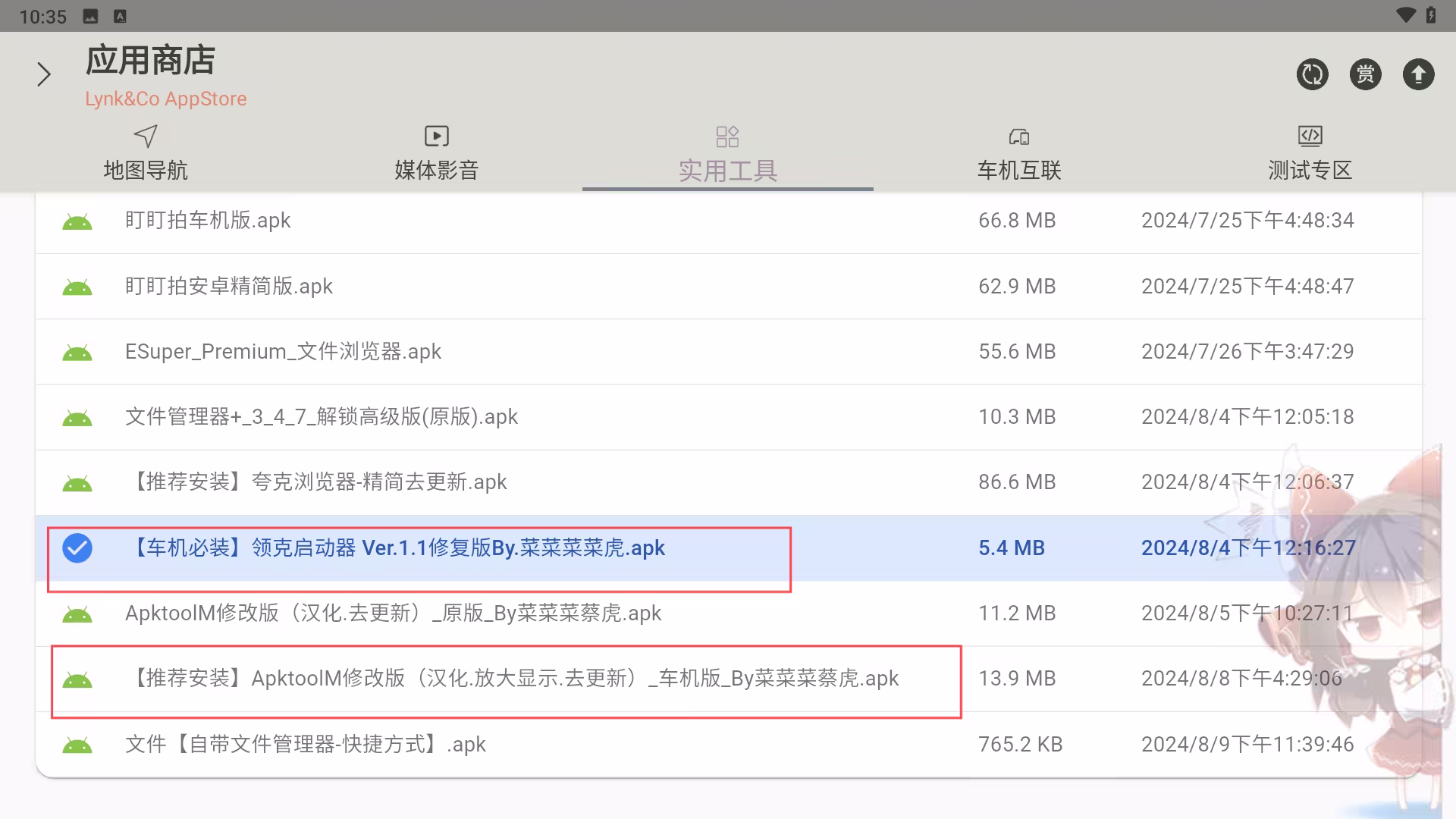
Task: Click the 5.4 MB size of 领克启动器
Action: (x=1011, y=548)
